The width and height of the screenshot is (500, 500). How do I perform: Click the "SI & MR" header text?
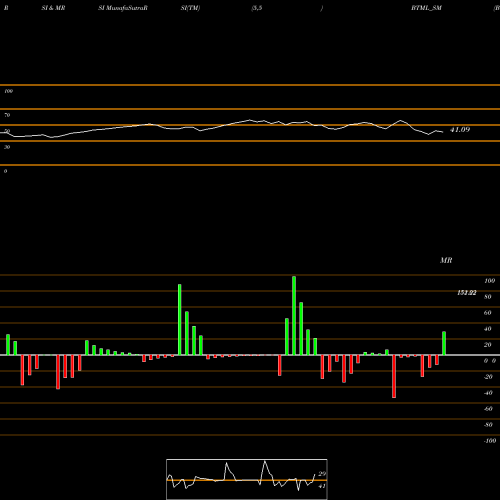(x=53, y=8)
